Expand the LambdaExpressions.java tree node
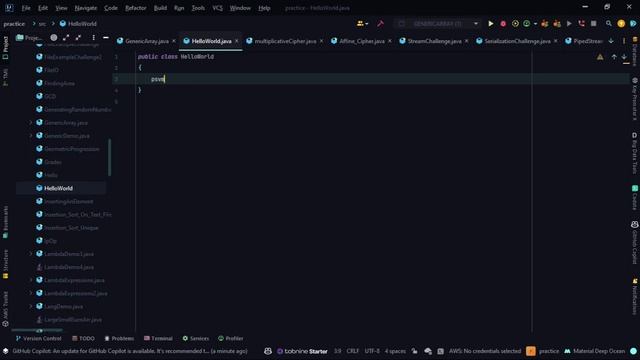 tap(31, 280)
